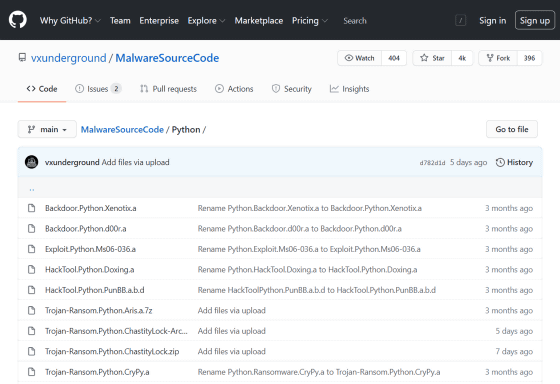Open commit 'Rename Python.Exploit.Ms06-036.a' message
Screen dimensions: 560x384
click(x=309, y=249)
